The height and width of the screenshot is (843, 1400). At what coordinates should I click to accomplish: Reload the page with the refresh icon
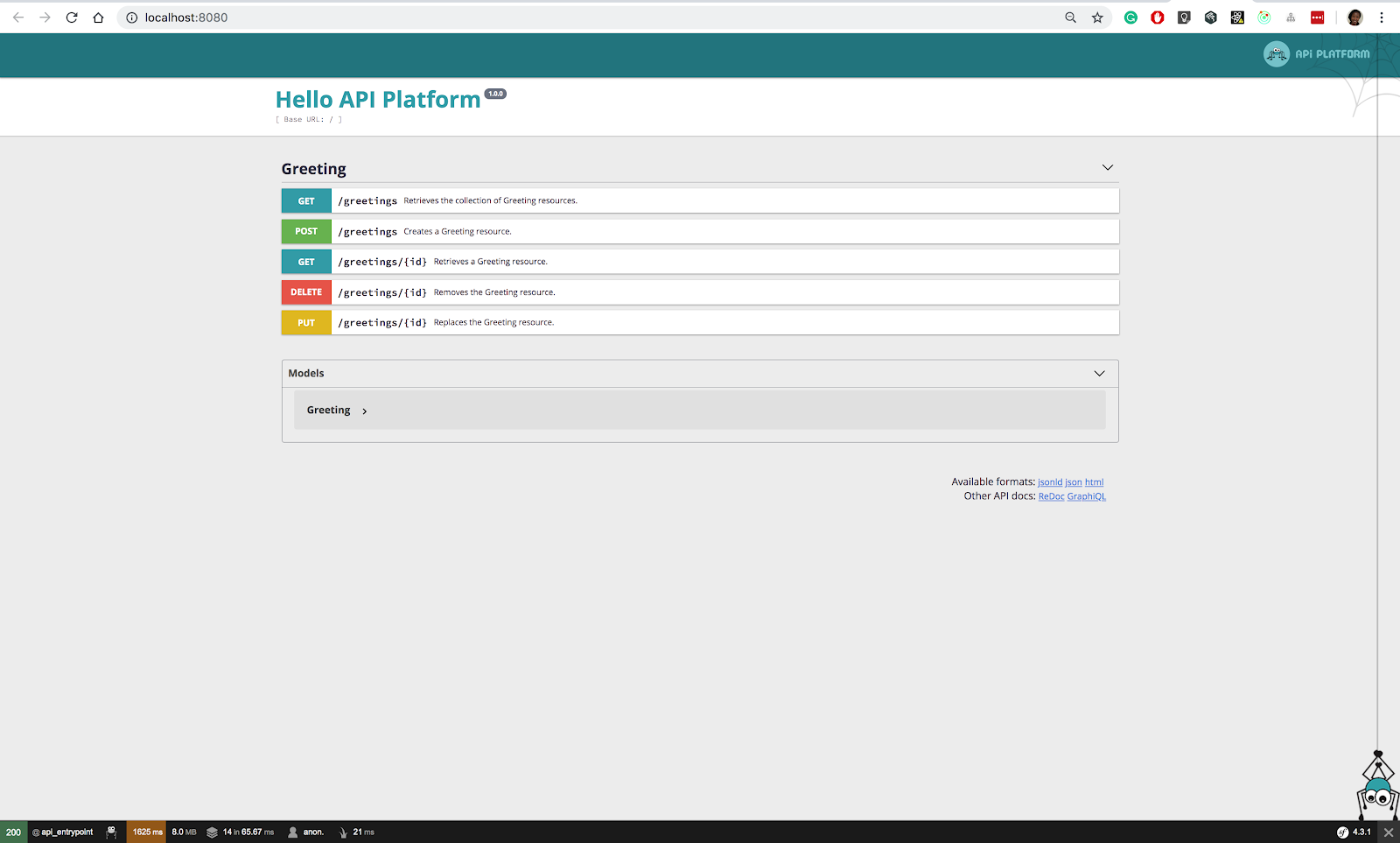72,18
